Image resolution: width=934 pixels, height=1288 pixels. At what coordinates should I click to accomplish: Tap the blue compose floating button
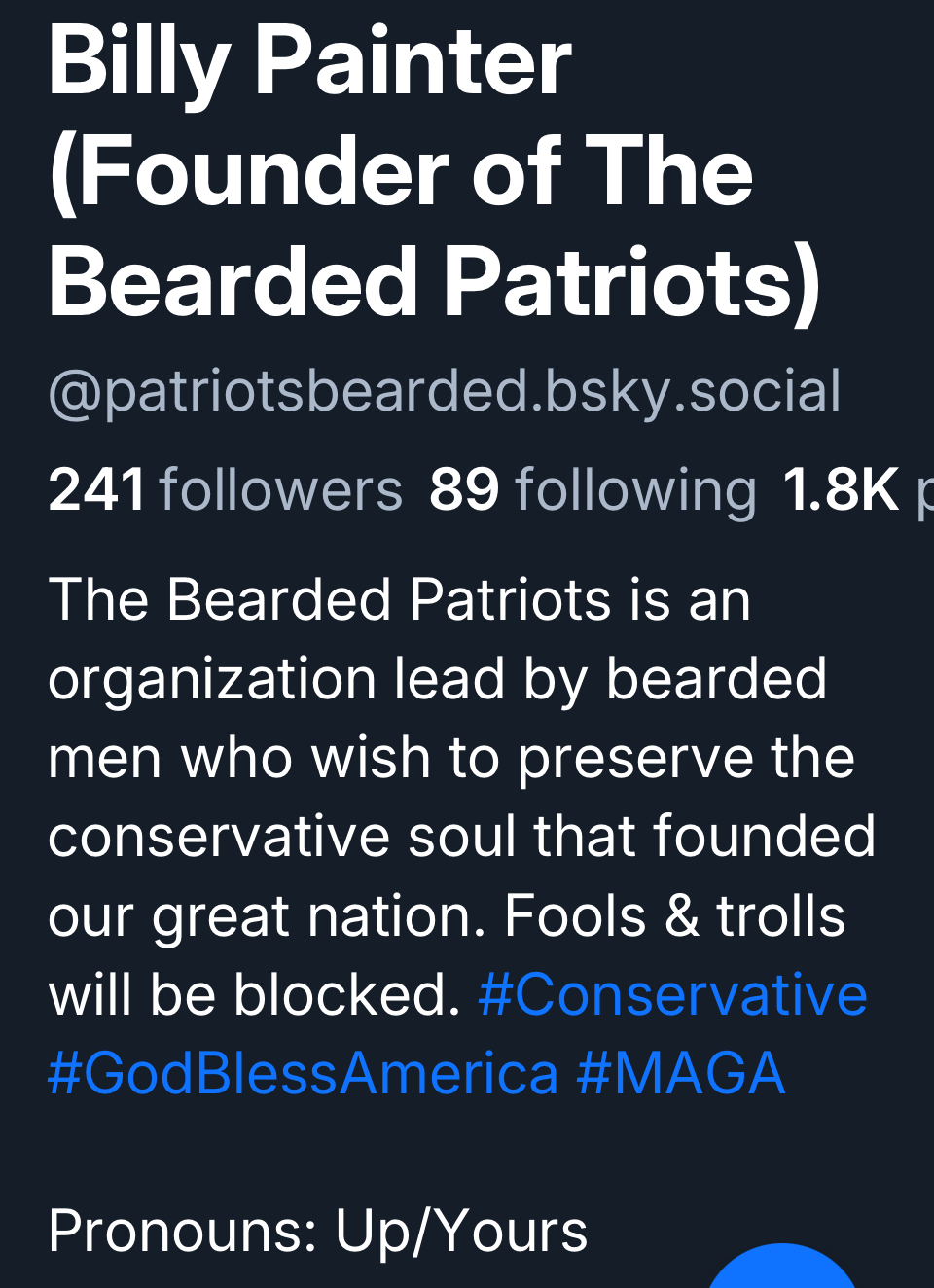[781, 1269]
